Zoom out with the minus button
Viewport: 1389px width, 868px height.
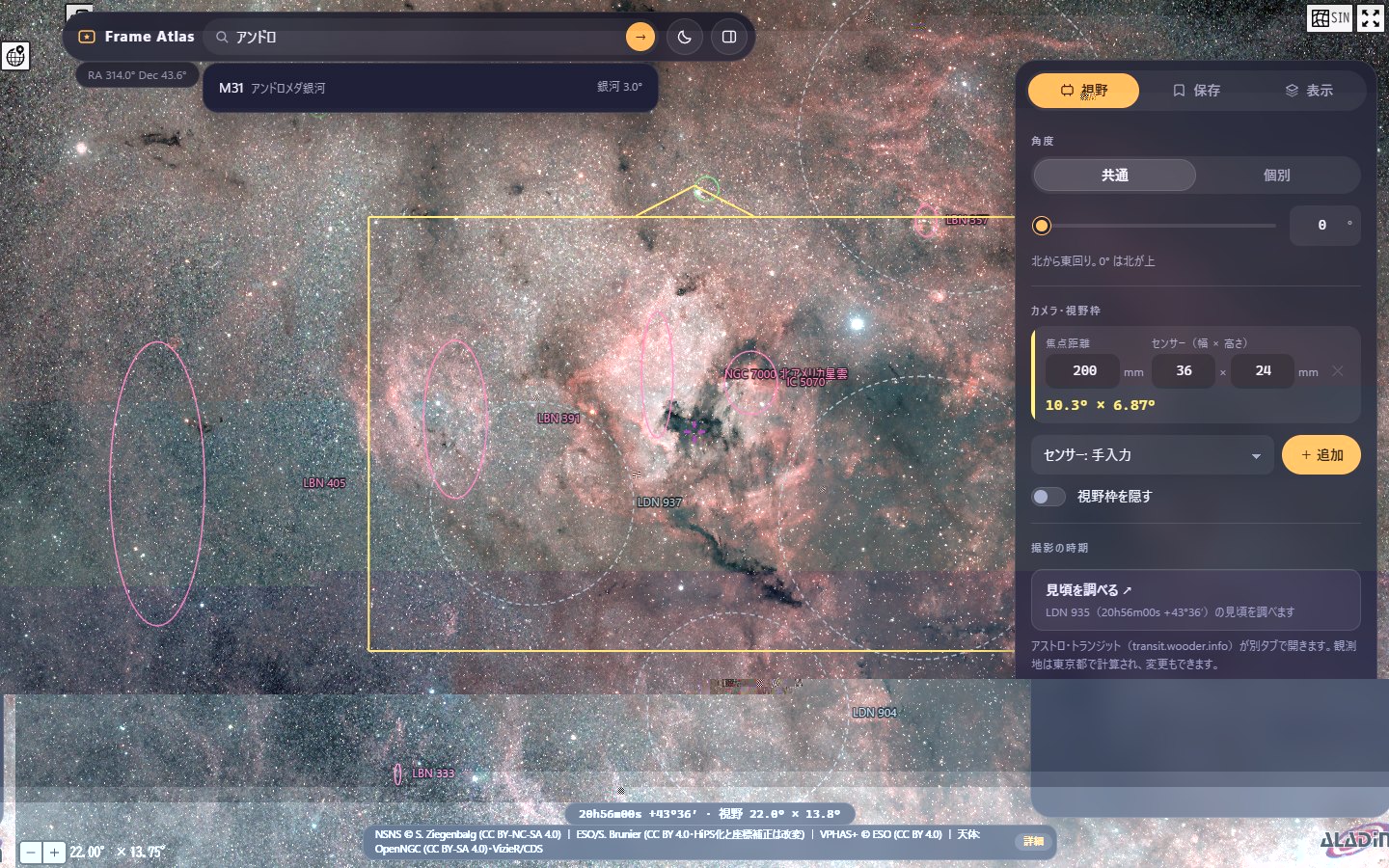[x=31, y=853]
